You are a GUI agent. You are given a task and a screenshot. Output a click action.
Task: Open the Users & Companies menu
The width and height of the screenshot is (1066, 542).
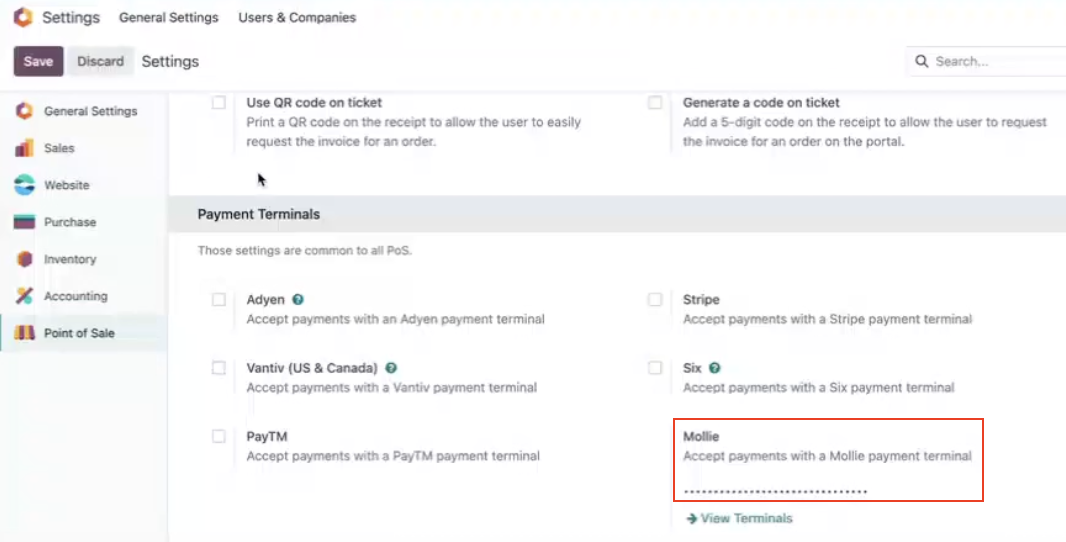pyautogui.click(x=297, y=18)
